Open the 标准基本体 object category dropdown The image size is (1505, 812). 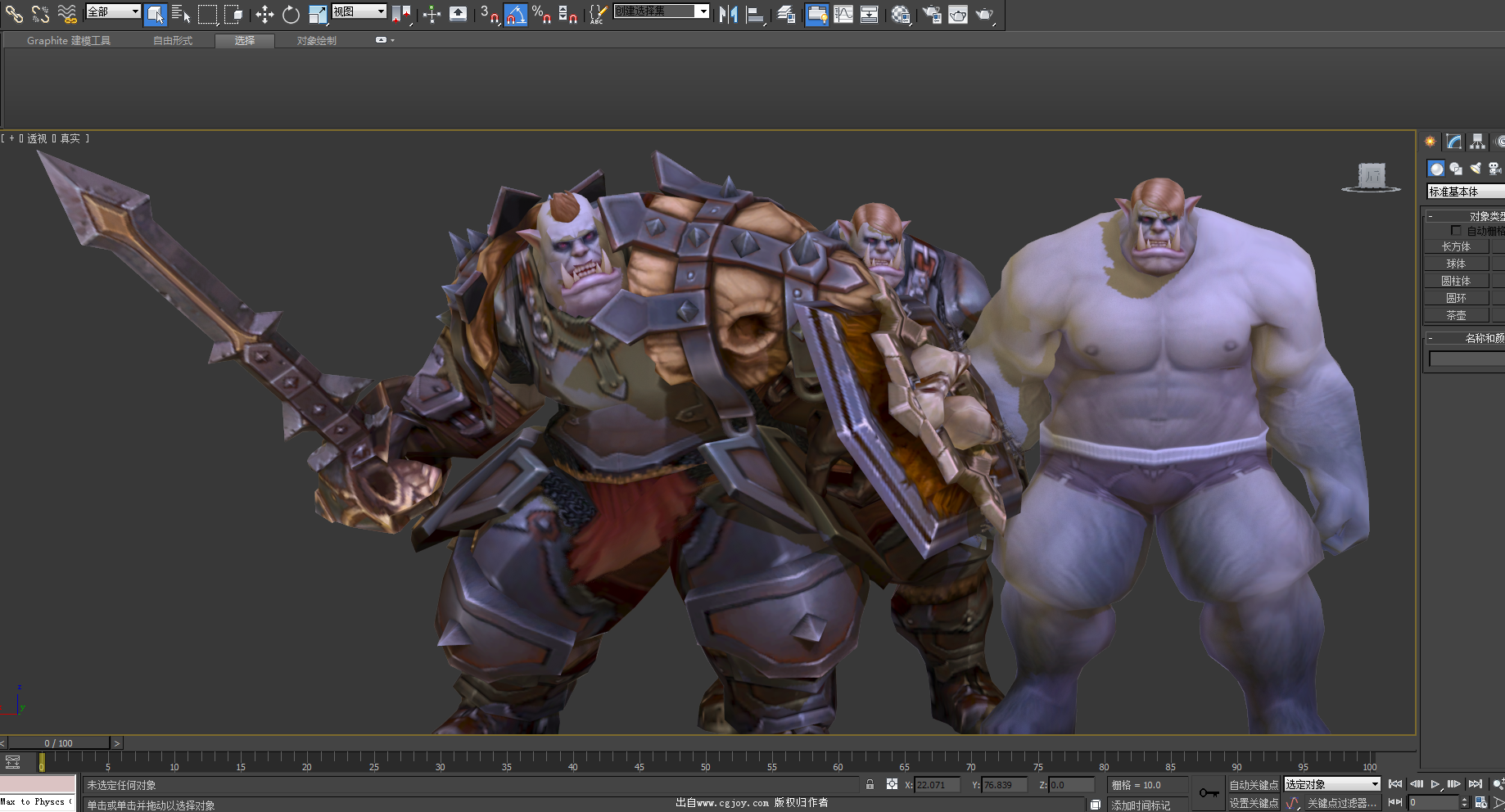click(1466, 192)
